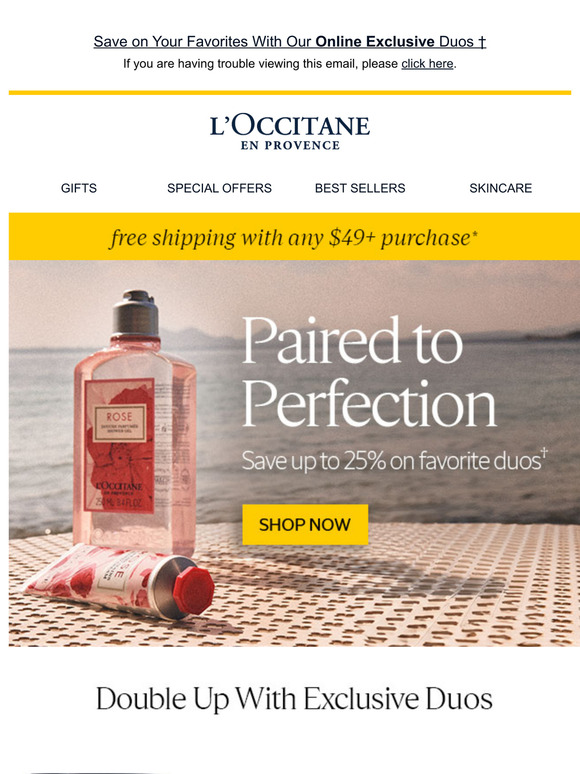580x774 pixels.
Task: Click the Rose hand cream tube image
Action: [118, 580]
